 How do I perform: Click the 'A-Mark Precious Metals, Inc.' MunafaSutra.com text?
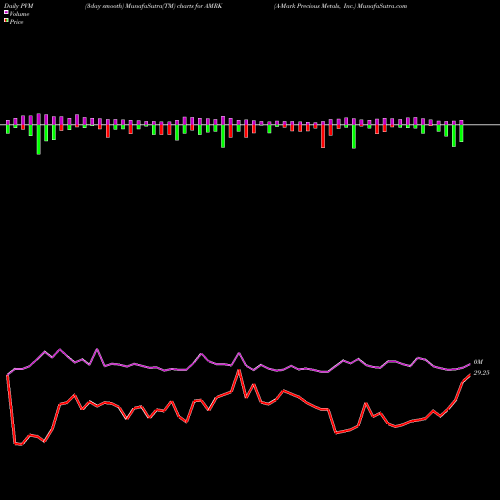[x=340, y=6]
